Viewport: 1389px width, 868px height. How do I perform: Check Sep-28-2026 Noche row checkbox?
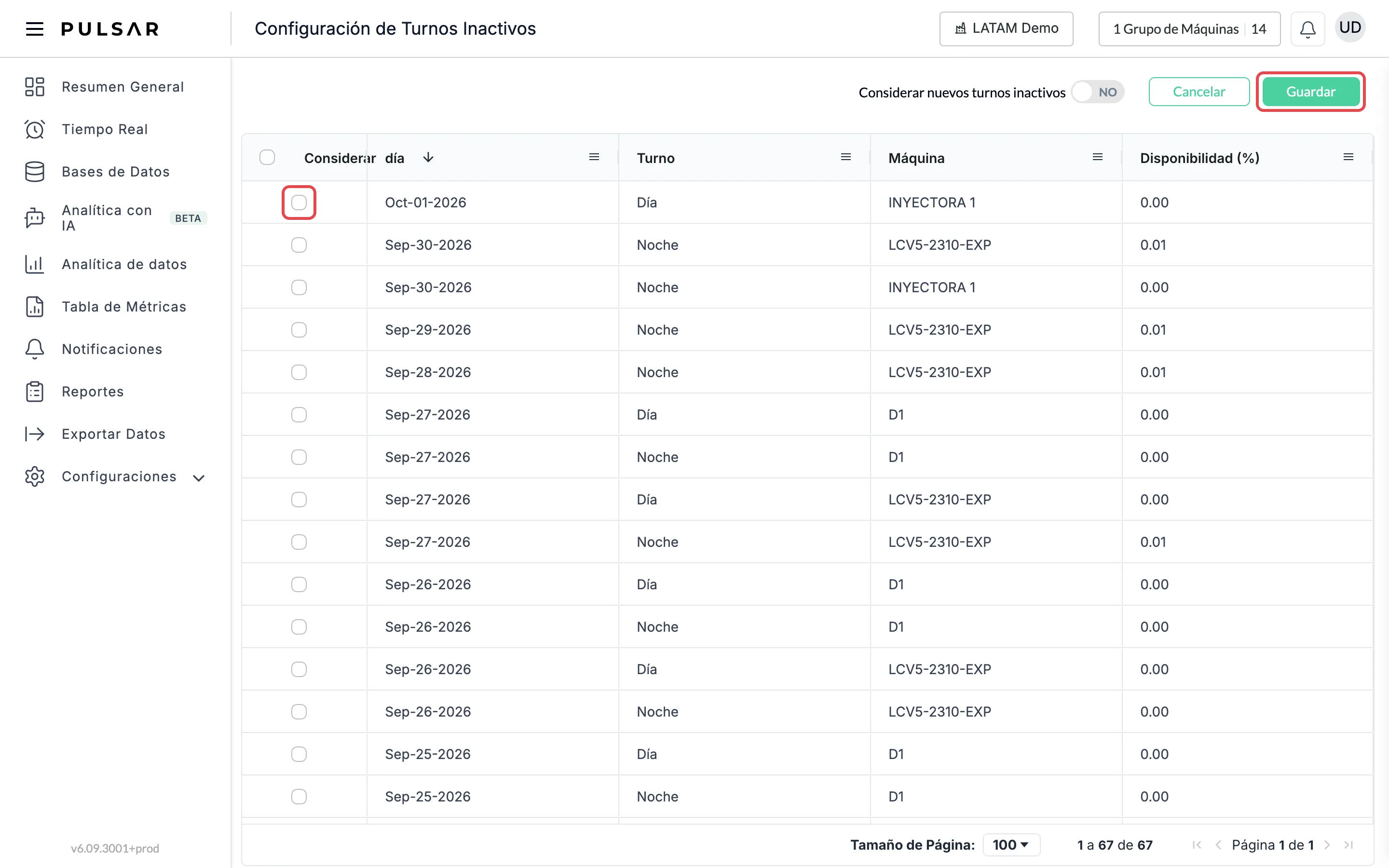(x=299, y=373)
